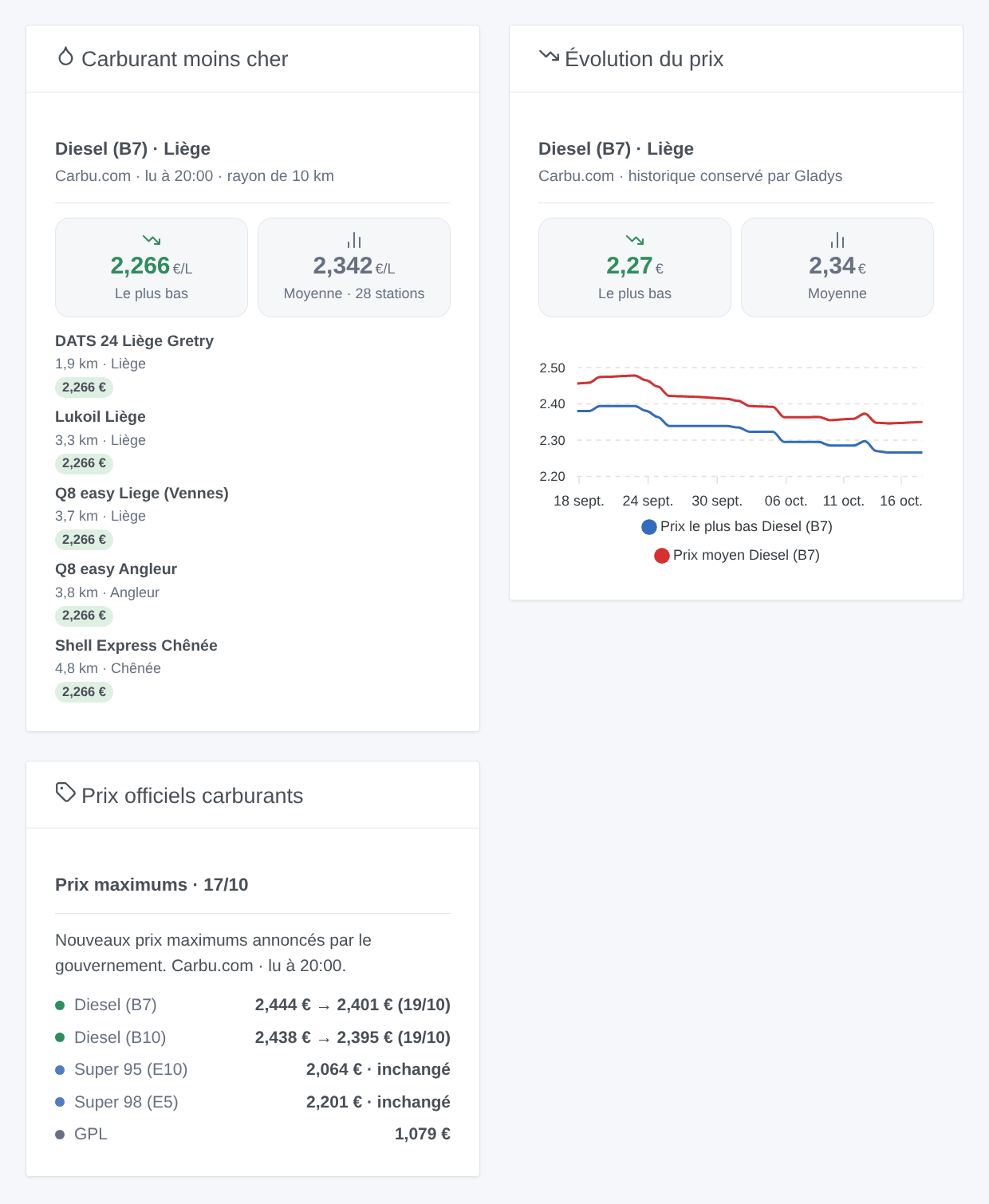Screen dimensions: 989x1204
Task: Click the green dot next to Diesel (B10)
Action: pos(60,1037)
